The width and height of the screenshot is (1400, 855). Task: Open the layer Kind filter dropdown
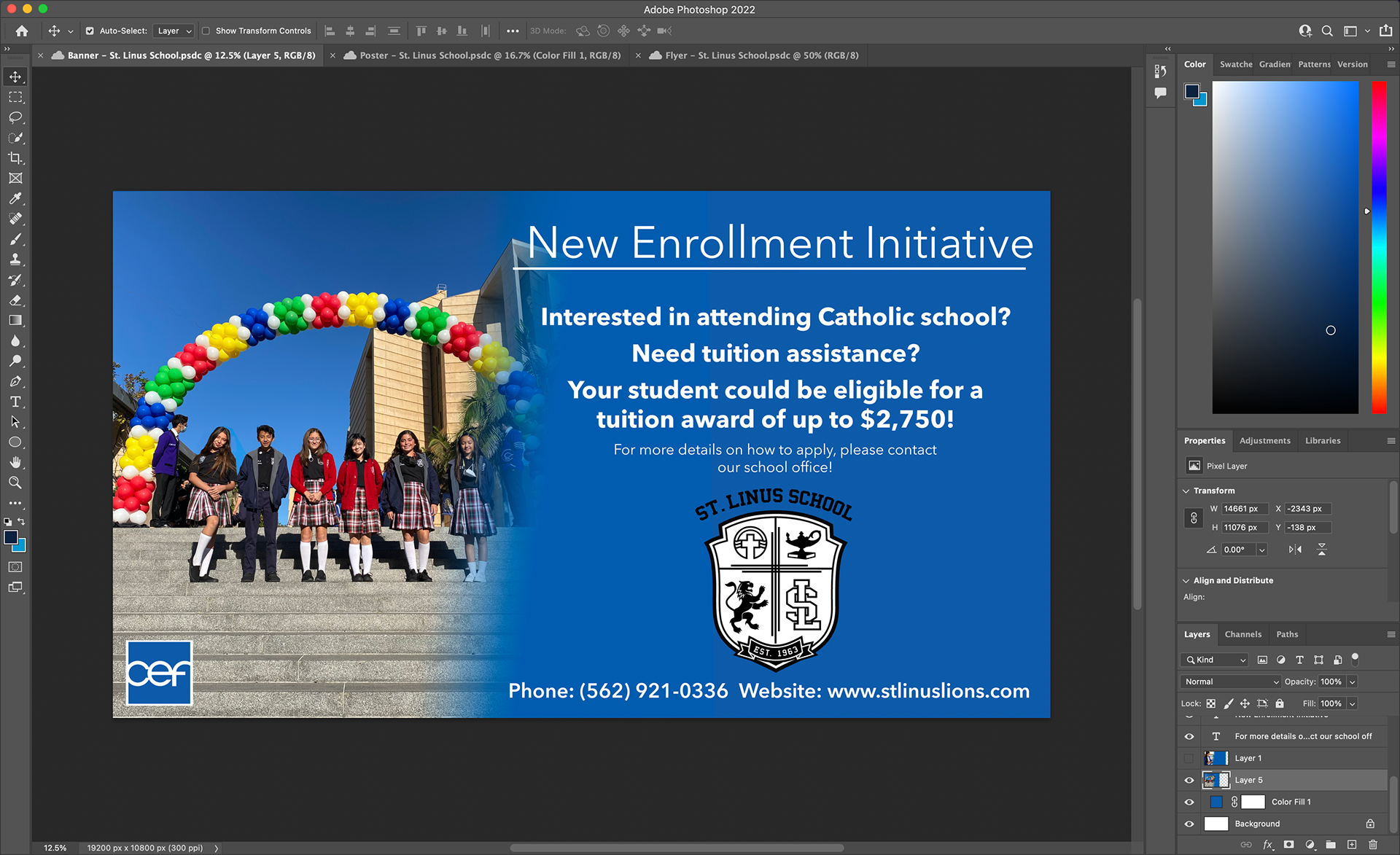tap(1215, 660)
